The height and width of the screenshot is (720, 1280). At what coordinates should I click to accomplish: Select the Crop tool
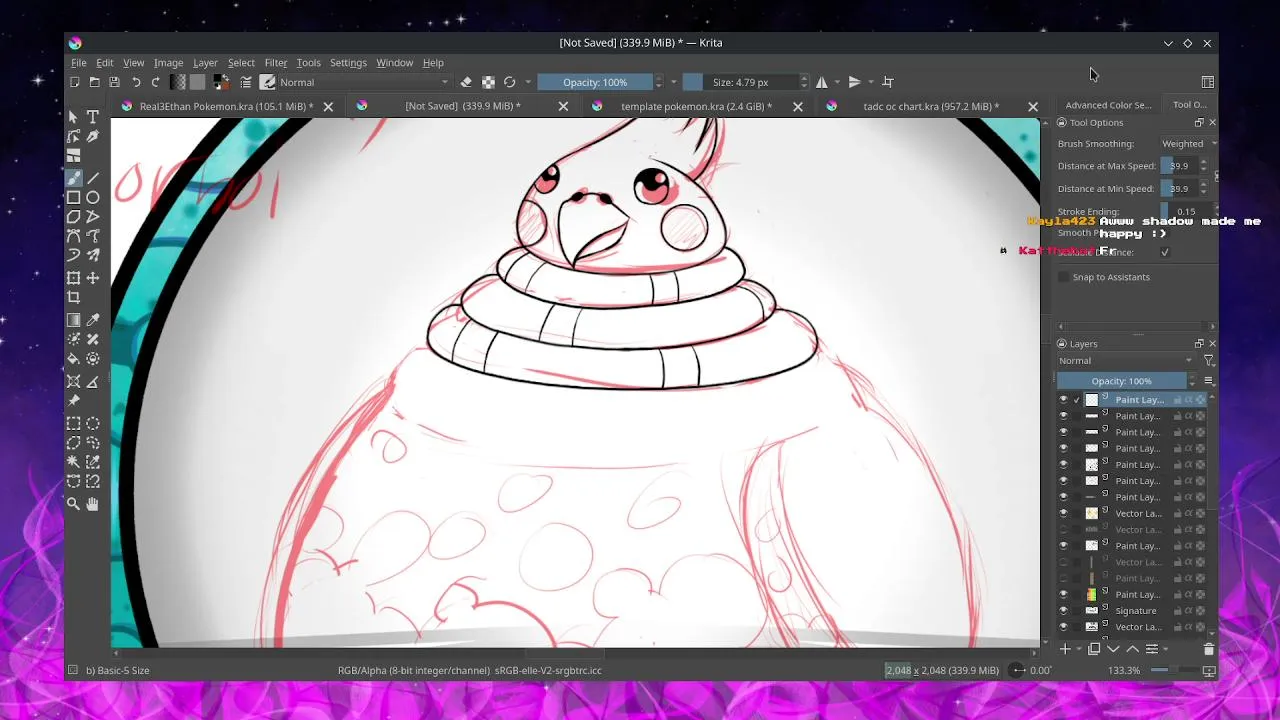pyautogui.click(x=74, y=297)
